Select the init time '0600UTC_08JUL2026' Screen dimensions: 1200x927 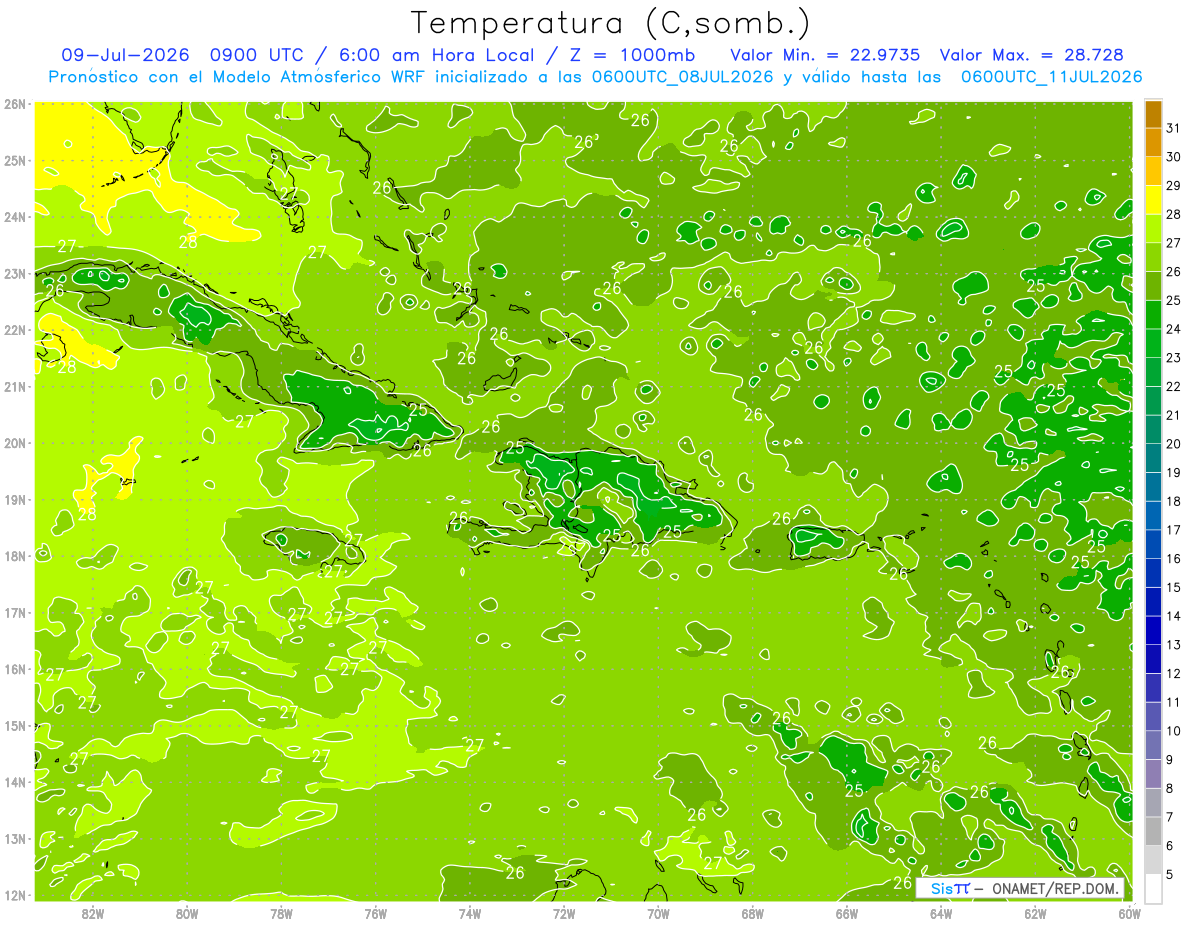[683, 77]
